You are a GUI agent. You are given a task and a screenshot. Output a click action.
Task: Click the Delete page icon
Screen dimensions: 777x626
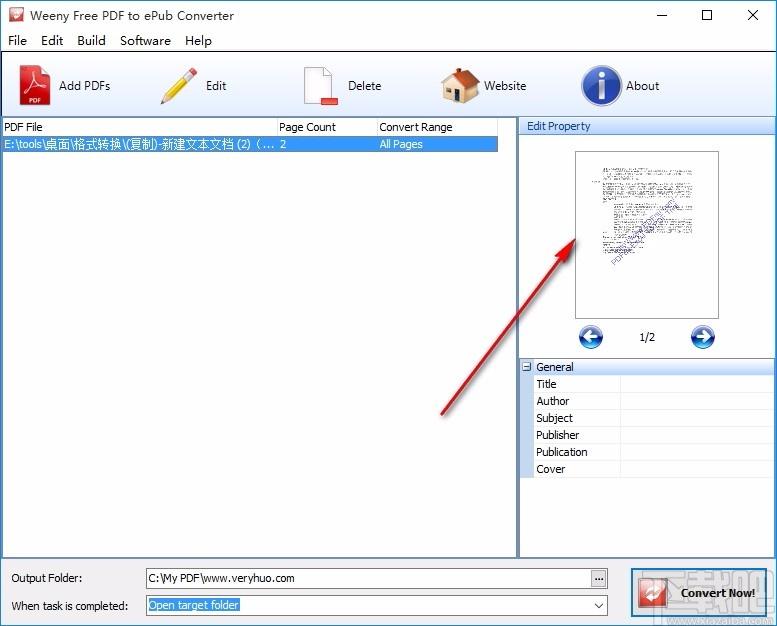point(319,86)
